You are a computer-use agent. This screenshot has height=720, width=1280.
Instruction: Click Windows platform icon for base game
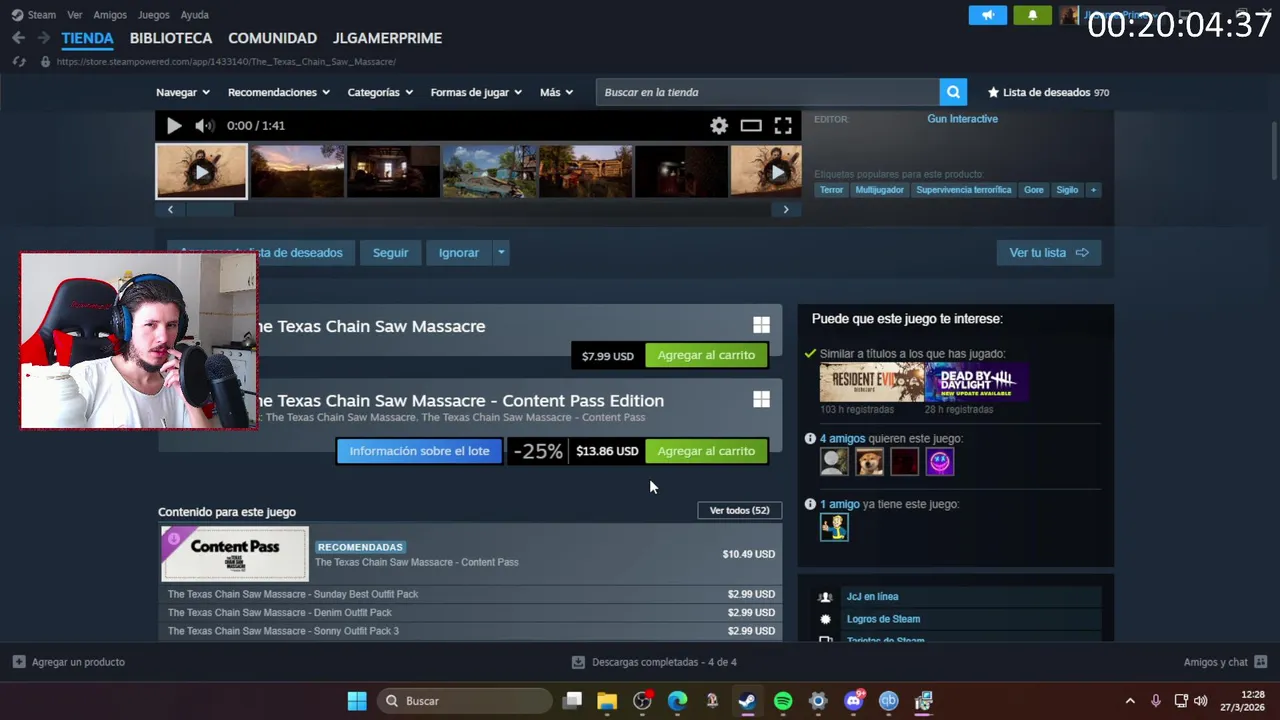[x=761, y=325]
